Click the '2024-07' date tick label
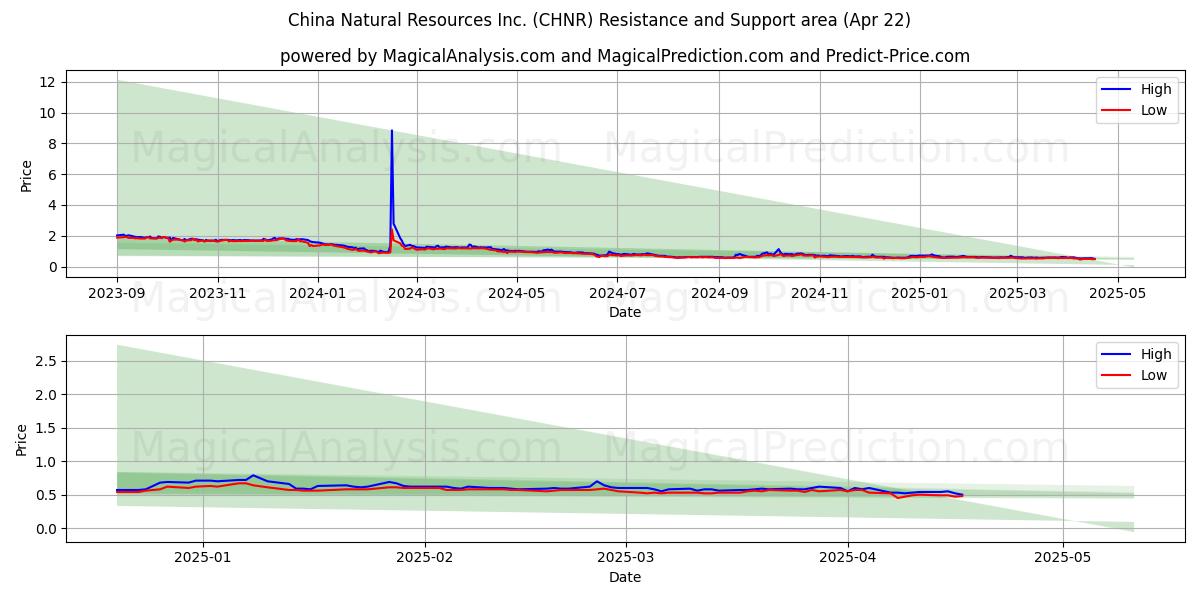This screenshot has width=1200, height=600. click(x=618, y=294)
